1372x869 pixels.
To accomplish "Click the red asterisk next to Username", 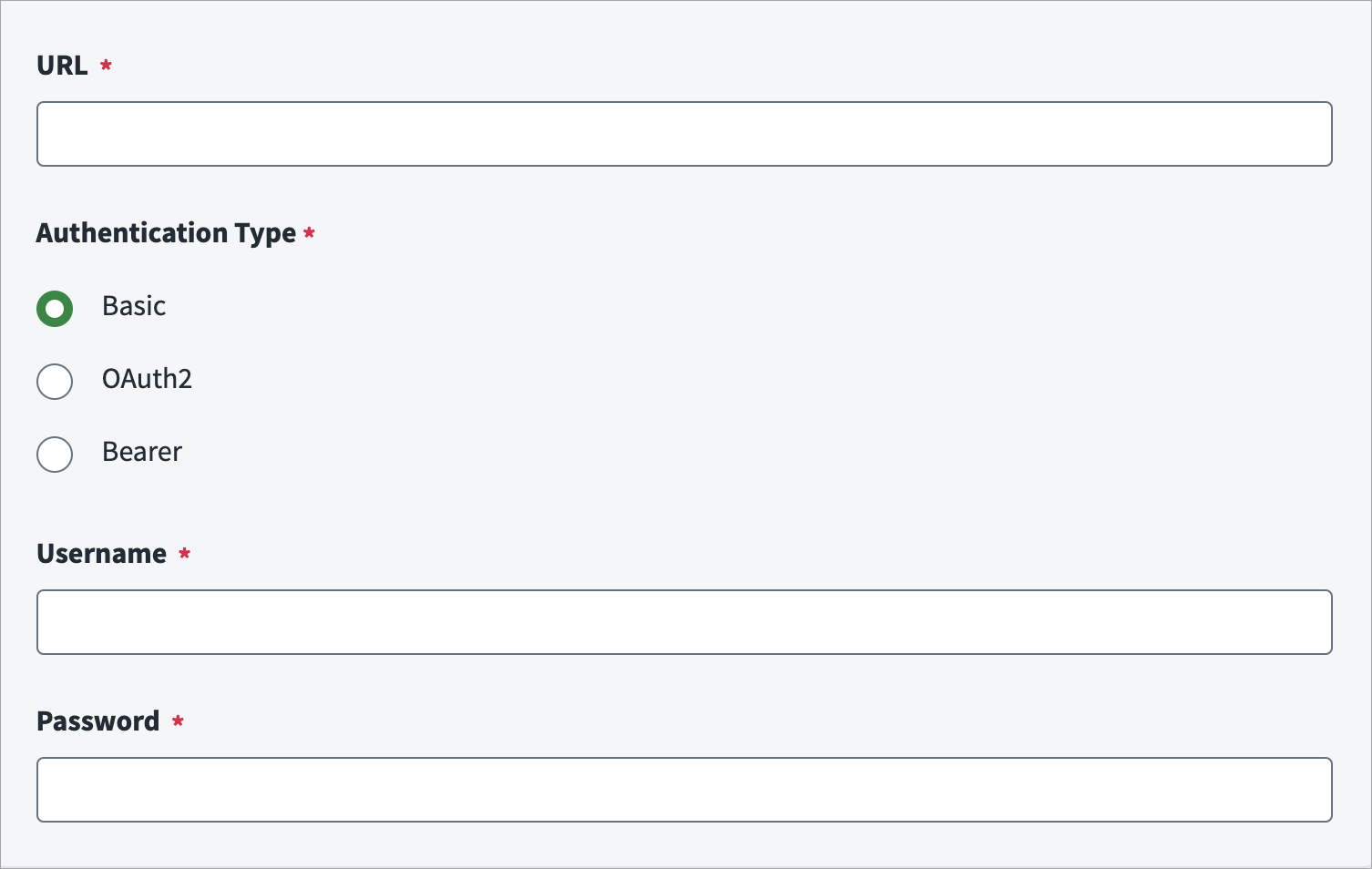I will point(184,553).
